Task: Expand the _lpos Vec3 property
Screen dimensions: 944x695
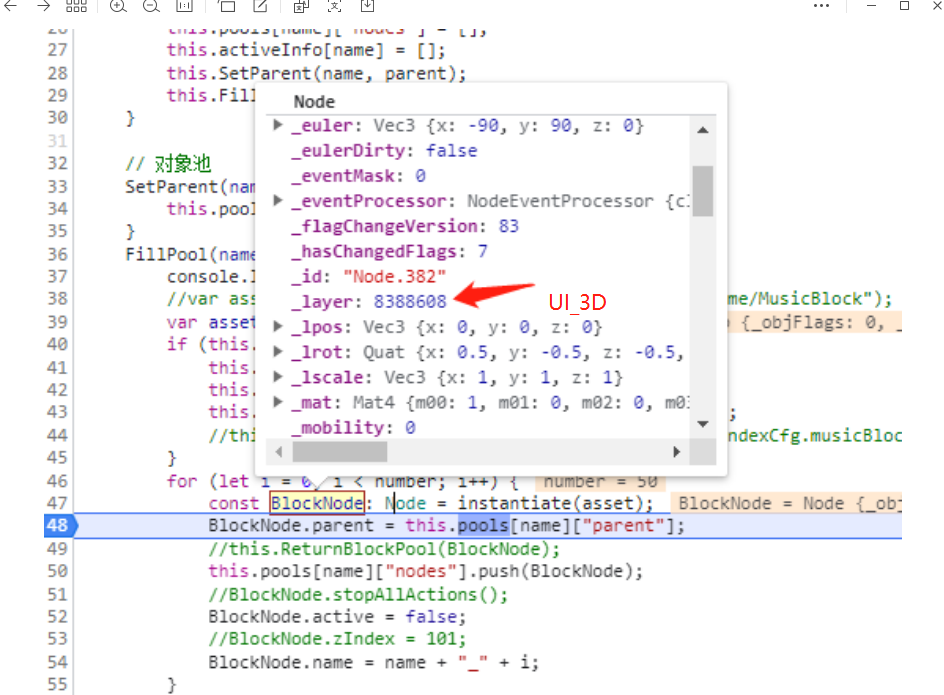Action: [x=278, y=326]
